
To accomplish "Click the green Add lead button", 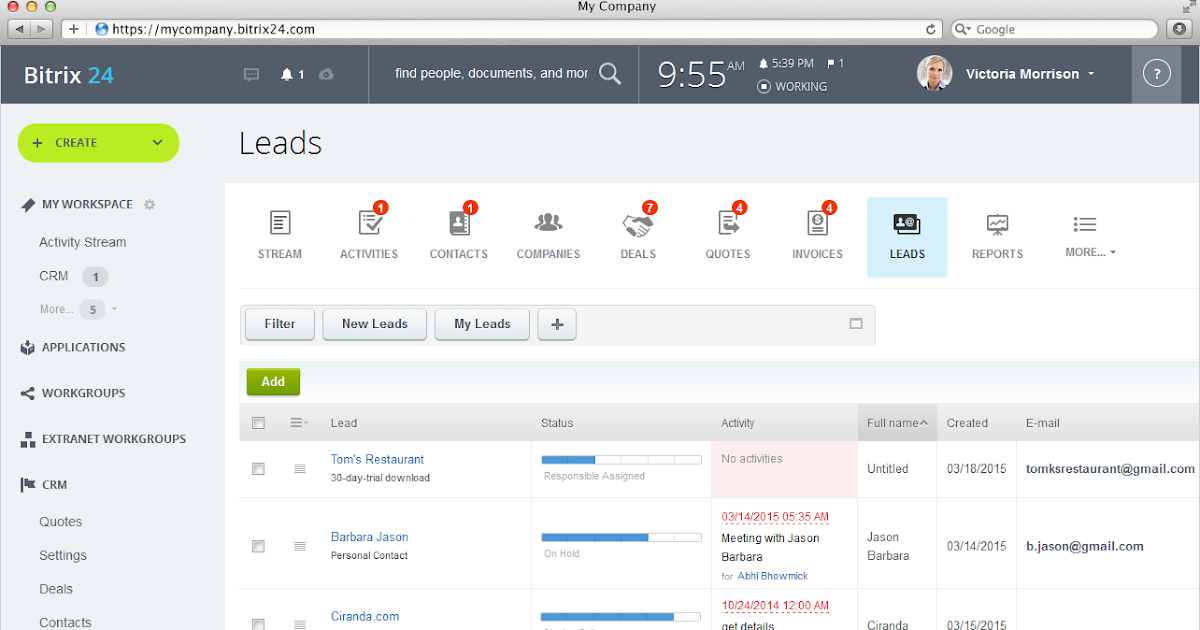I will click(273, 382).
